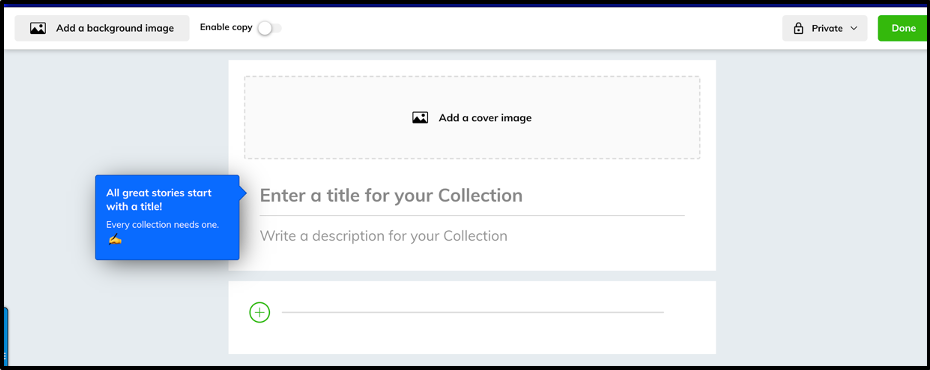Click the divider line beside the plus icon
The width and height of the screenshot is (930, 370).
pyautogui.click(x=473, y=312)
